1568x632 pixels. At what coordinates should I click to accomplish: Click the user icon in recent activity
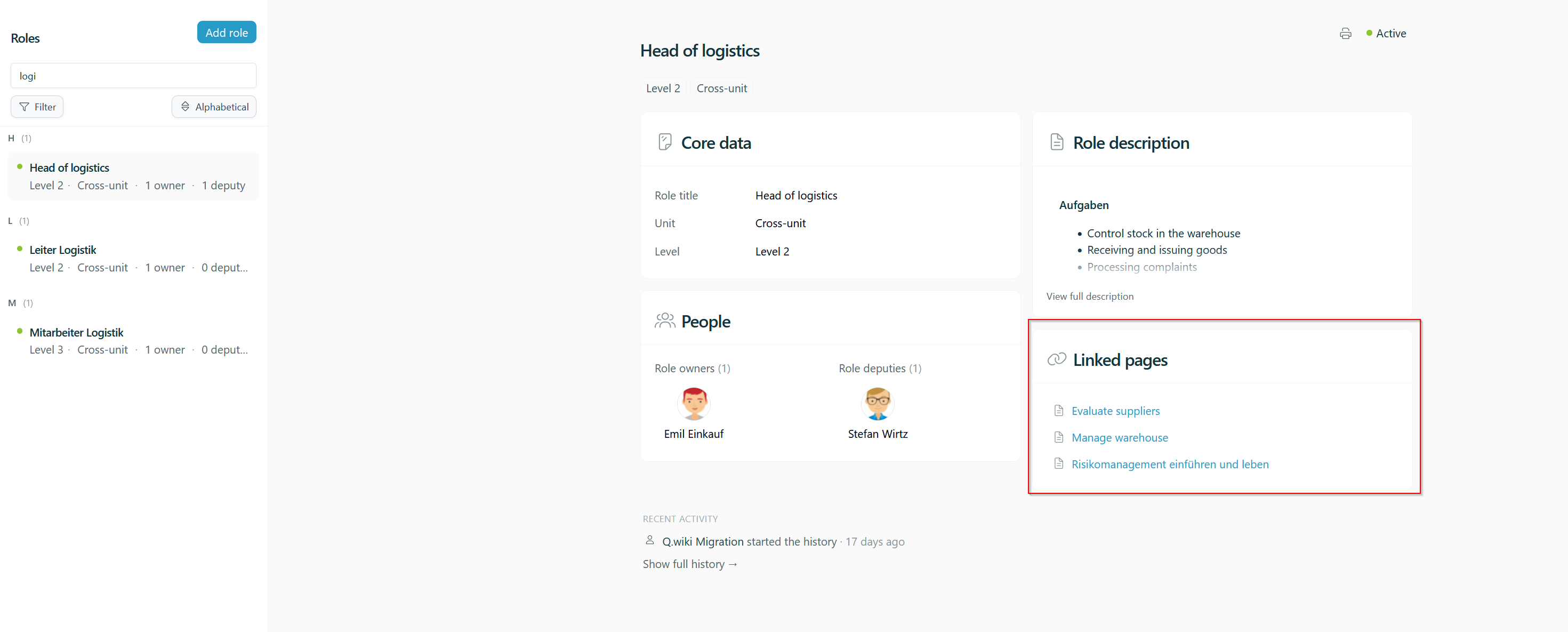(649, 541)
